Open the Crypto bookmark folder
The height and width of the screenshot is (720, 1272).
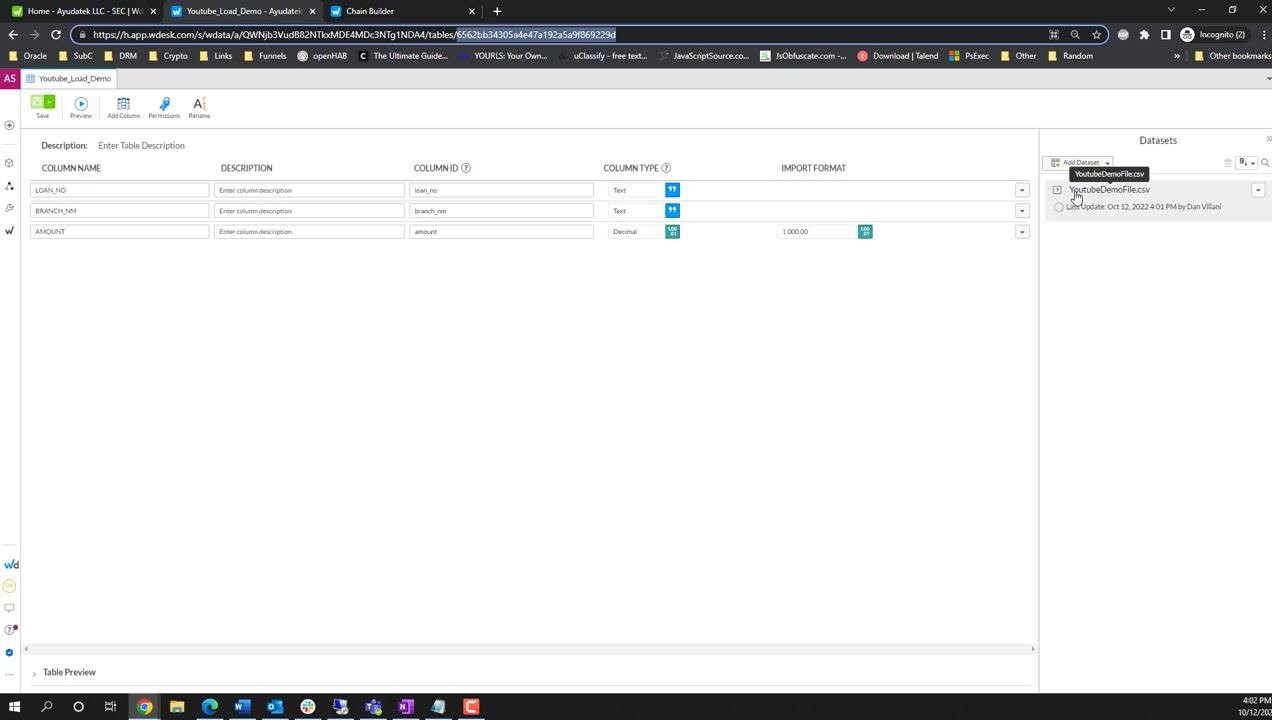point(168,56)
